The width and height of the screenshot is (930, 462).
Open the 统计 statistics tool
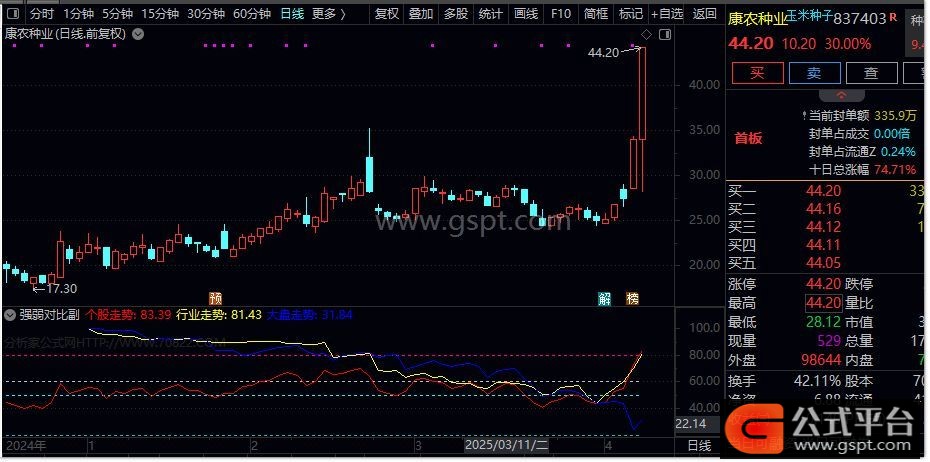491,14
